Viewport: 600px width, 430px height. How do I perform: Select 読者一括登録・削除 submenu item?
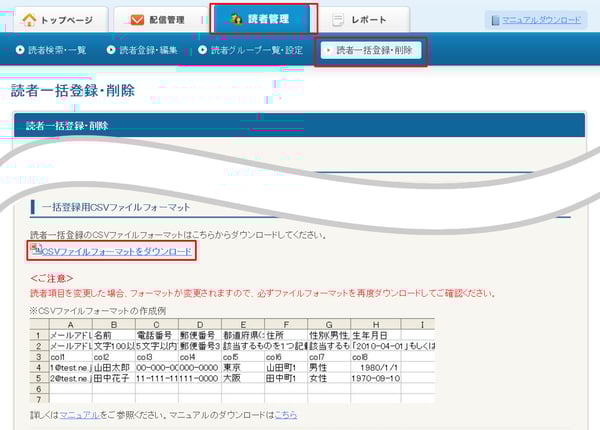pyautogui.click(x=371, y=50)
